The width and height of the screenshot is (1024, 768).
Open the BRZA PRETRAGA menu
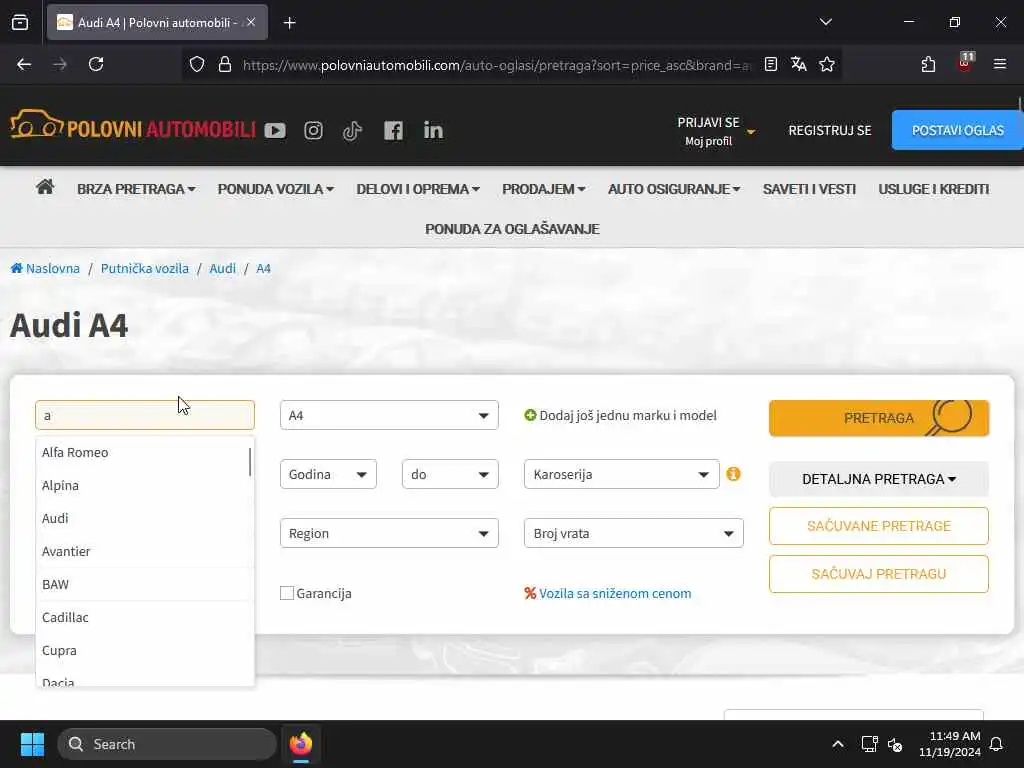pyautogui.click(x=136, y=189)
